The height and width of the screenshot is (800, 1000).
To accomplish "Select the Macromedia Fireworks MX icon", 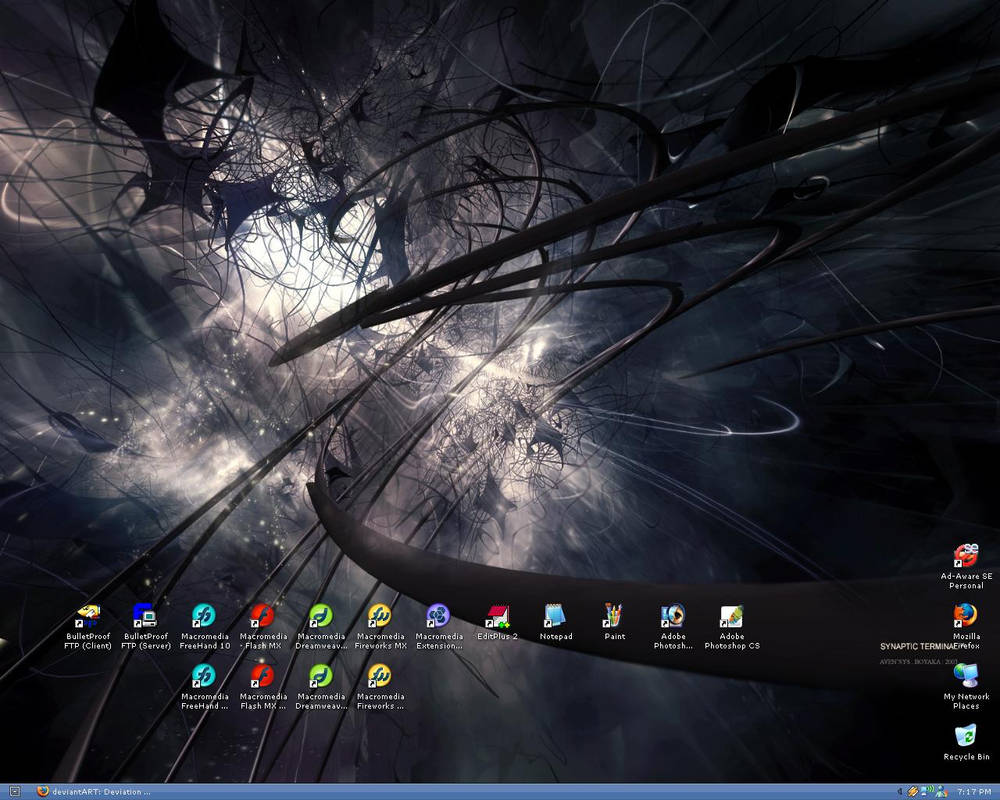I will (x=380, y=627).
